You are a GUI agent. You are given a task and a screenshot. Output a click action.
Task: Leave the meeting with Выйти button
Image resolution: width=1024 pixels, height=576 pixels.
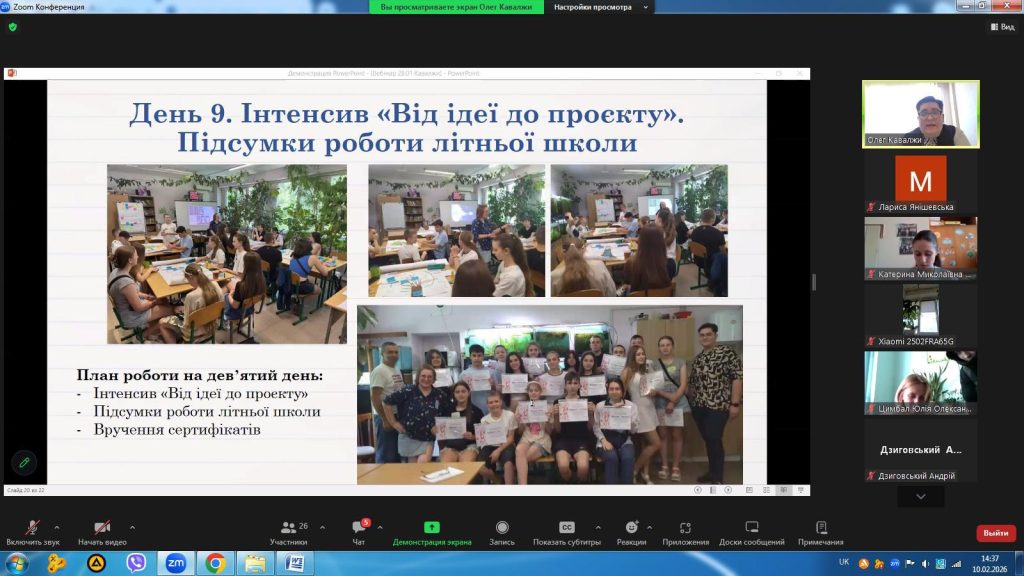click(995, 533)
